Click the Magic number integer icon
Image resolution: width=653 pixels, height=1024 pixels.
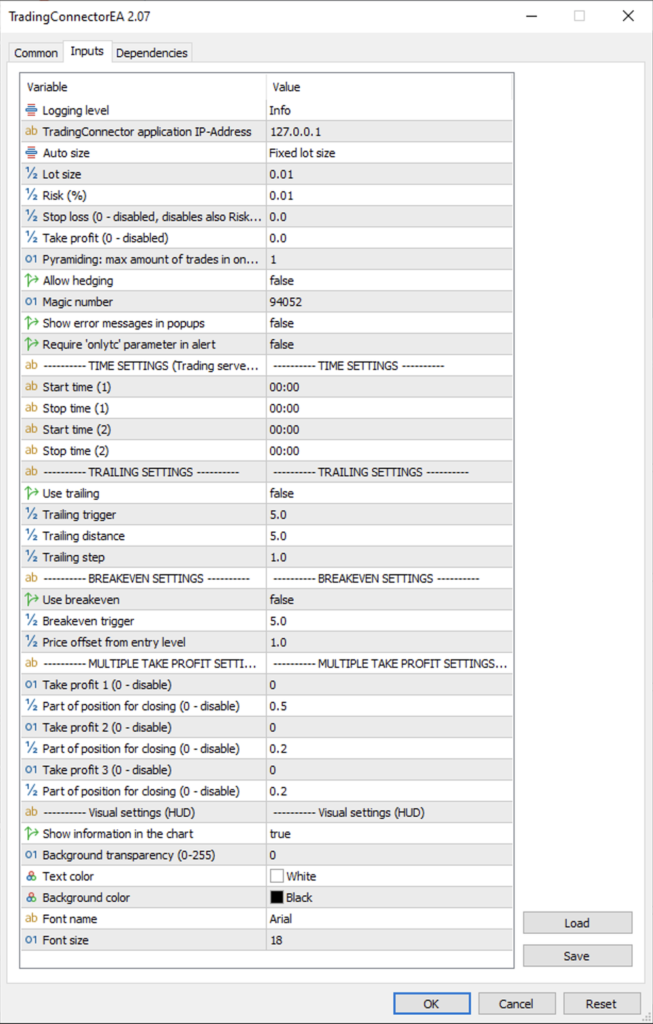click(31, 302)
